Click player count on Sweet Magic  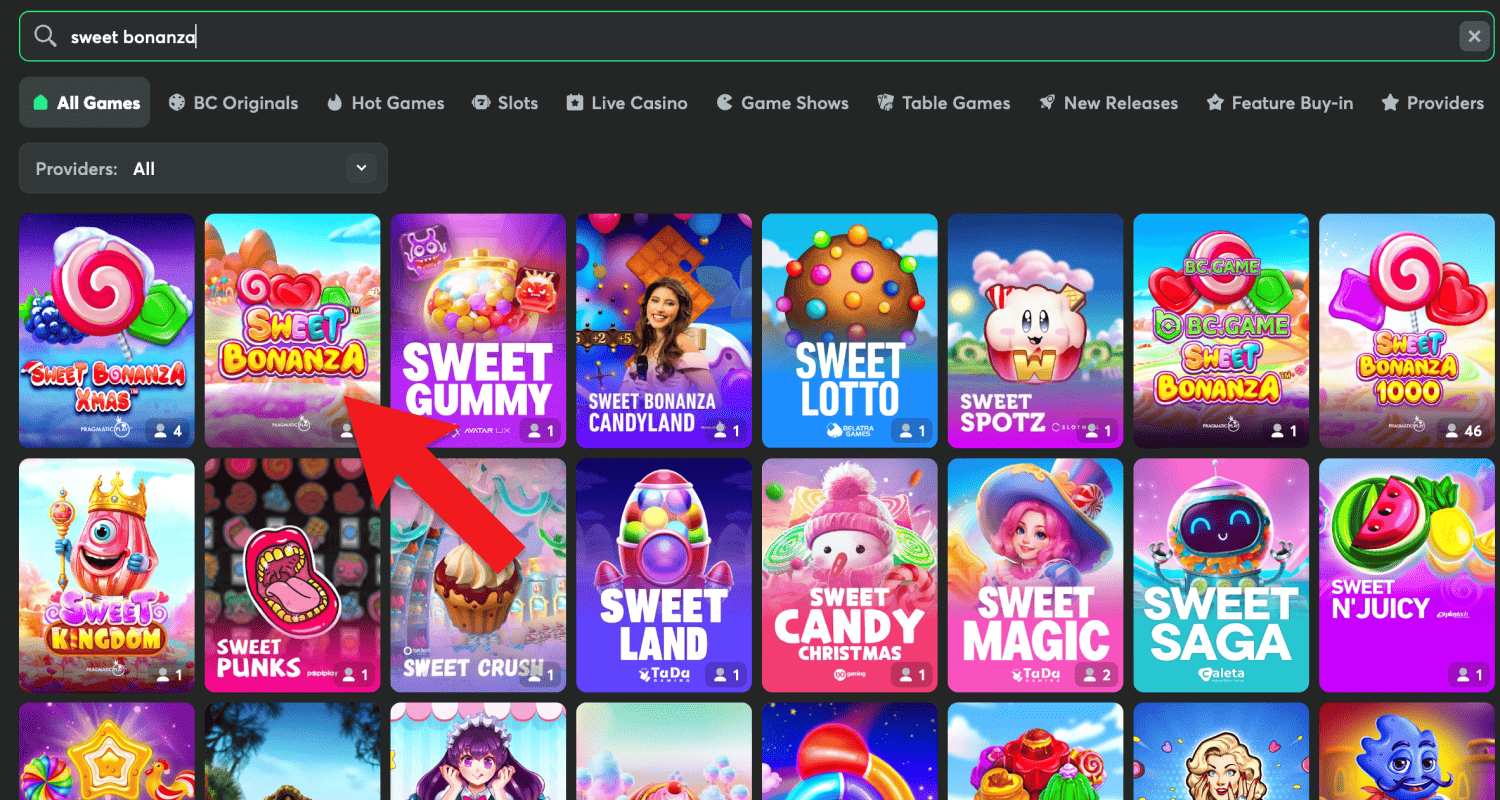(1095, 676)
